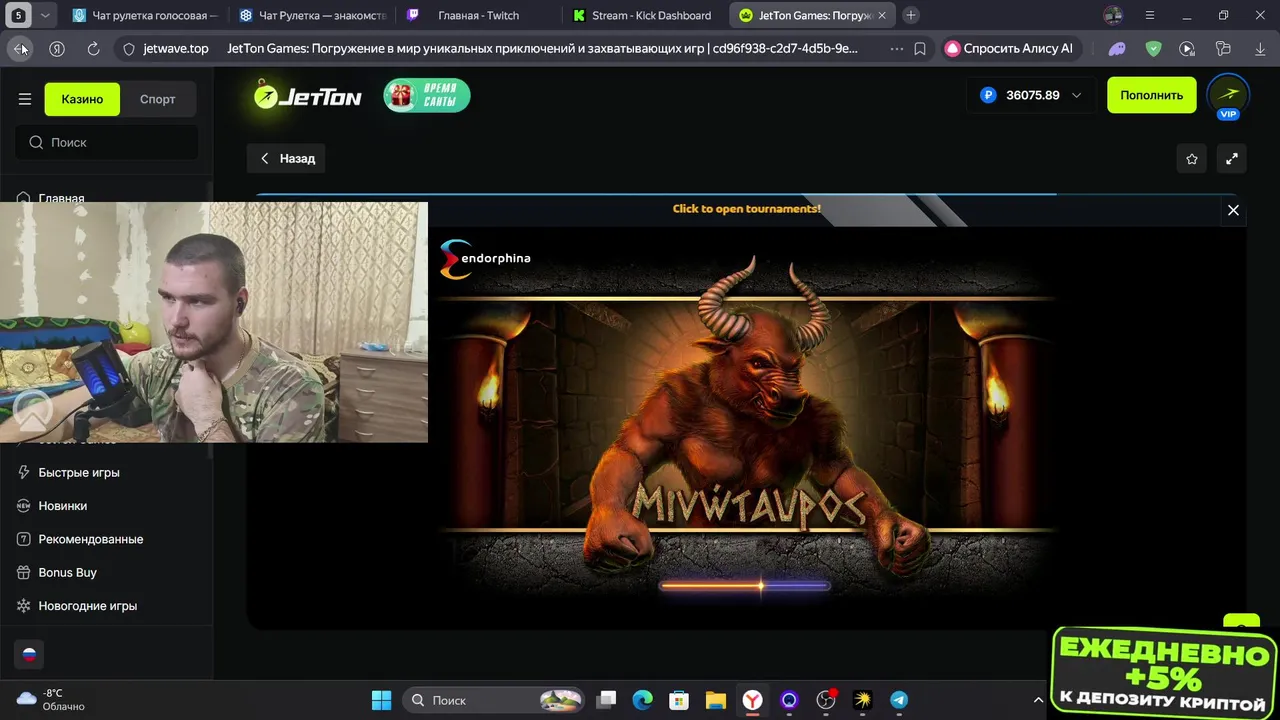
Task: Expand game to fullscreen
Action: [1232, 158]
